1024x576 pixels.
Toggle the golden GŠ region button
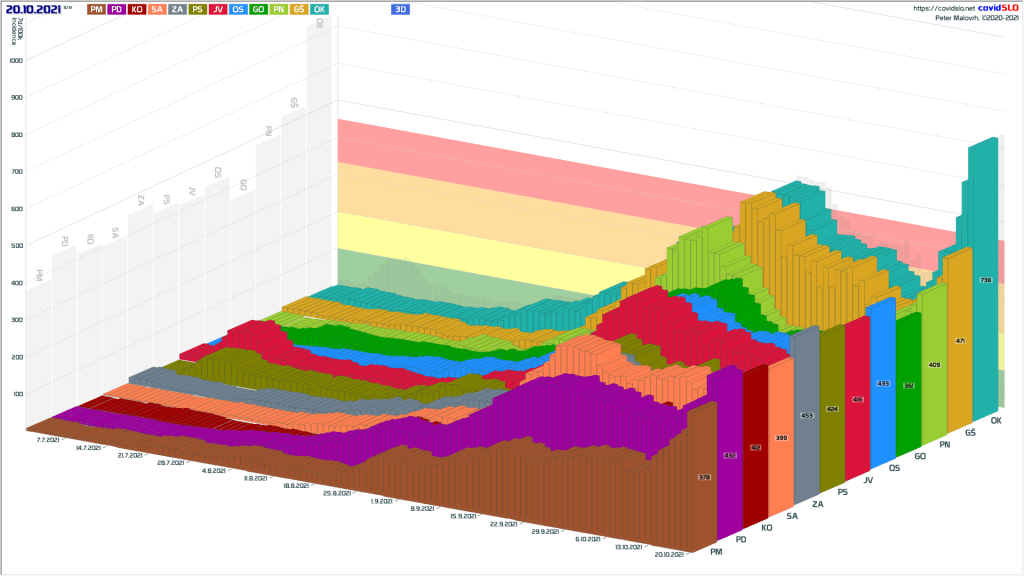(x=299, y=9)
